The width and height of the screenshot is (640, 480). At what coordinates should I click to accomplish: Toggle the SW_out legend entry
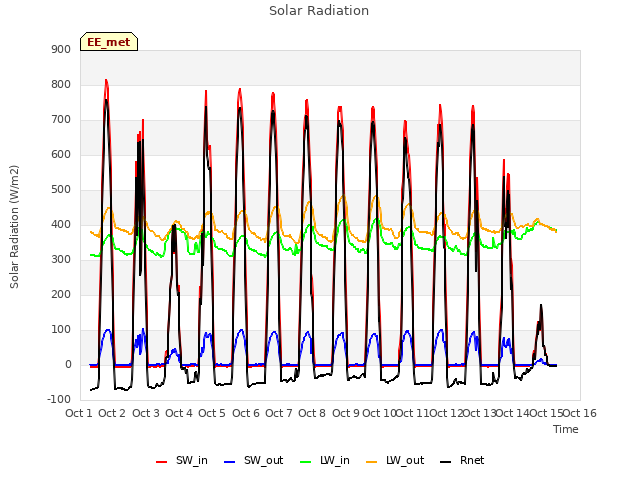pyautogui.click(x=253, y=460)
